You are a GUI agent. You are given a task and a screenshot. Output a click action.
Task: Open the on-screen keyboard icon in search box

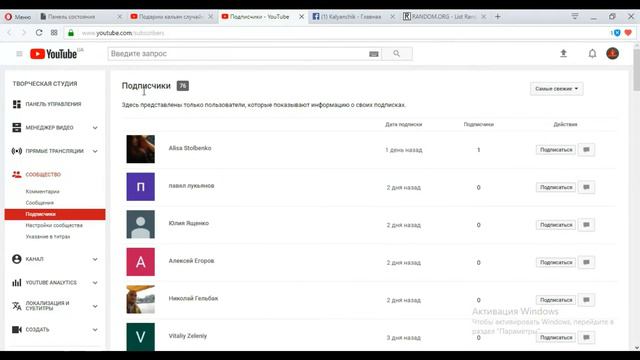pyautogui.click(x=373, y=54)
